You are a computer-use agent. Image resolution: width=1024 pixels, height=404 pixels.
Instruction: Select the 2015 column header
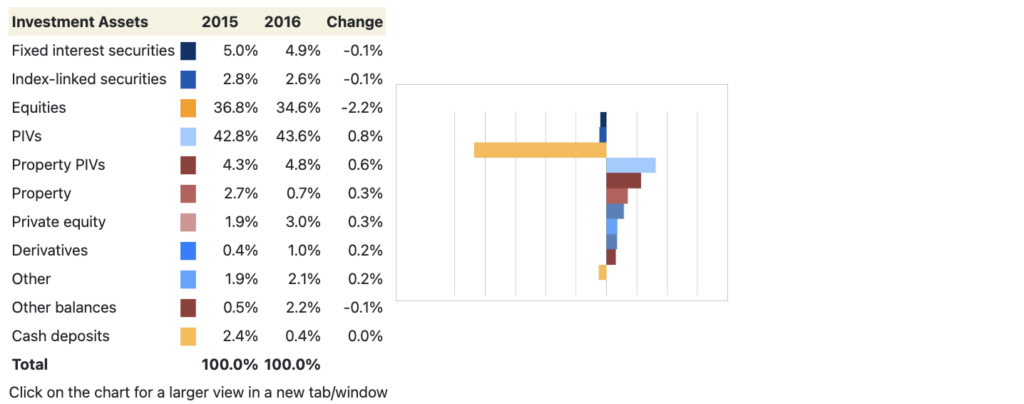[x=219, y=22]
